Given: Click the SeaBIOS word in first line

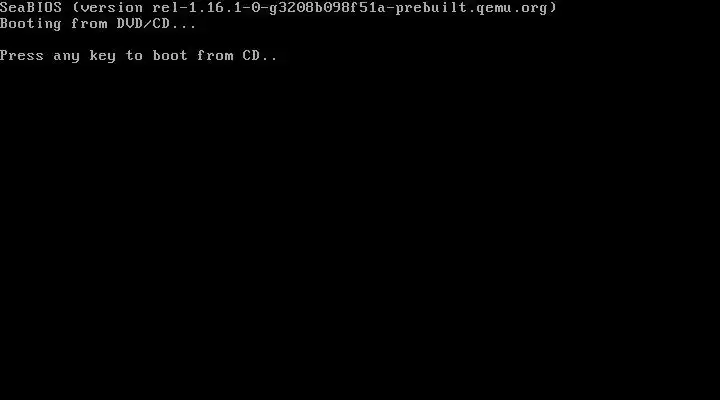Looking at the screenshot, I should (x=31, y=8).
